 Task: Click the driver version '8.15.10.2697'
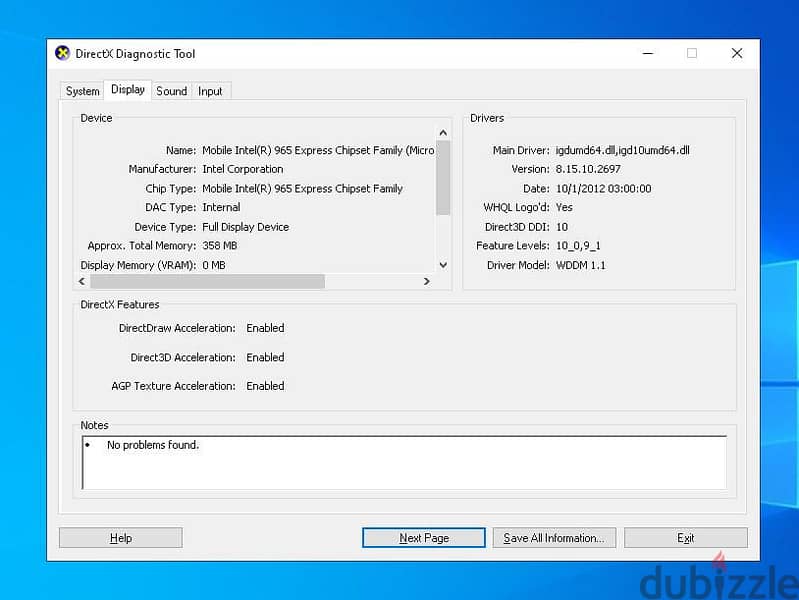click(x=588, y=169)
